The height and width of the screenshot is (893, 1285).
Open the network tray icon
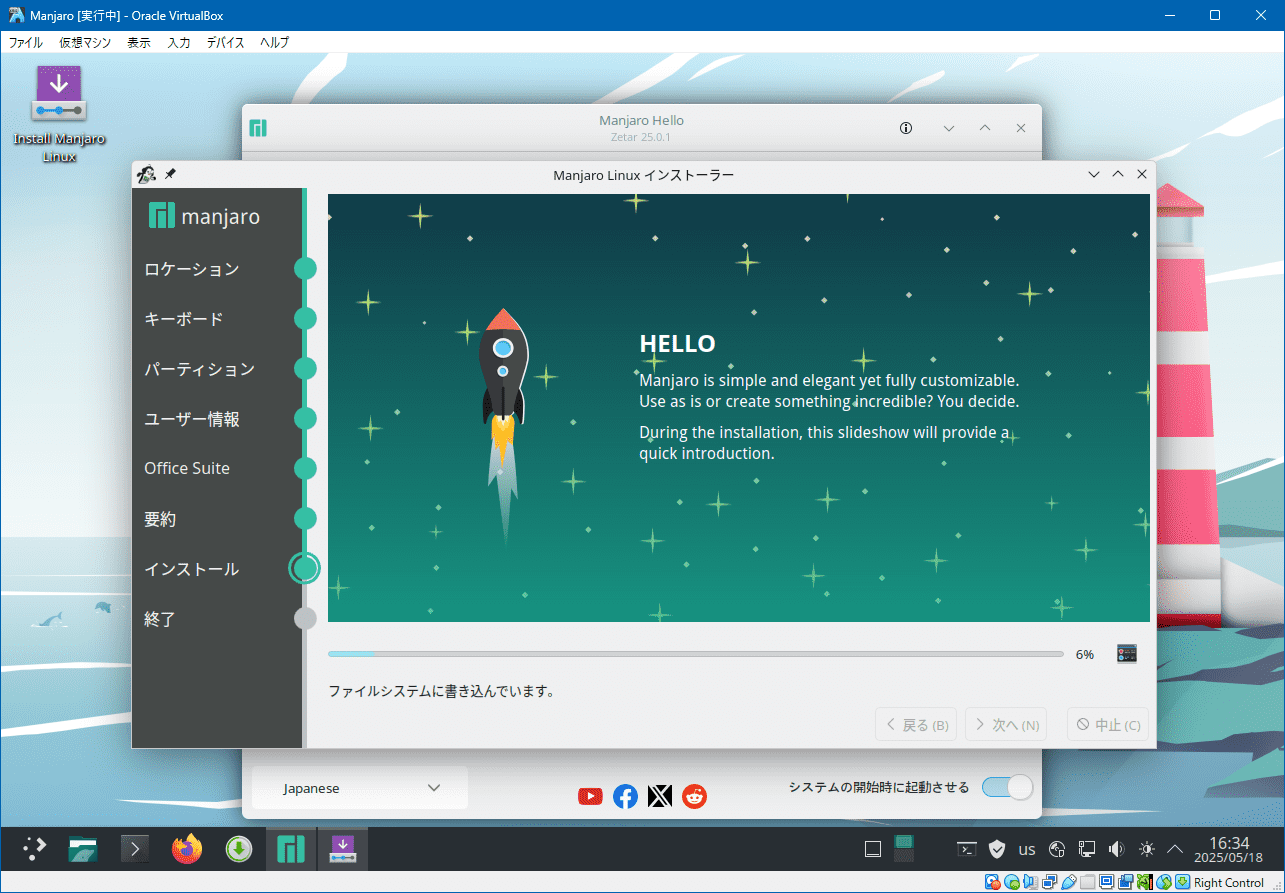(1087, 849)
